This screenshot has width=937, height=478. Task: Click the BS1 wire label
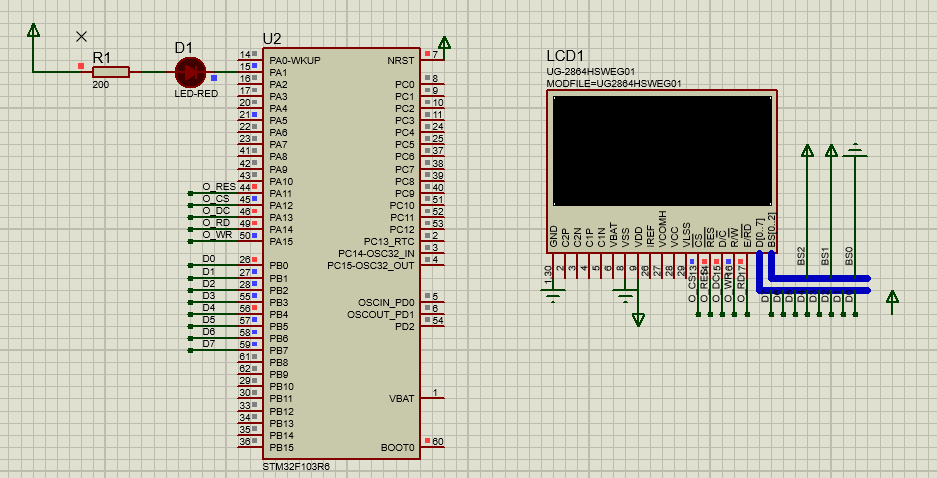[825, 256]
